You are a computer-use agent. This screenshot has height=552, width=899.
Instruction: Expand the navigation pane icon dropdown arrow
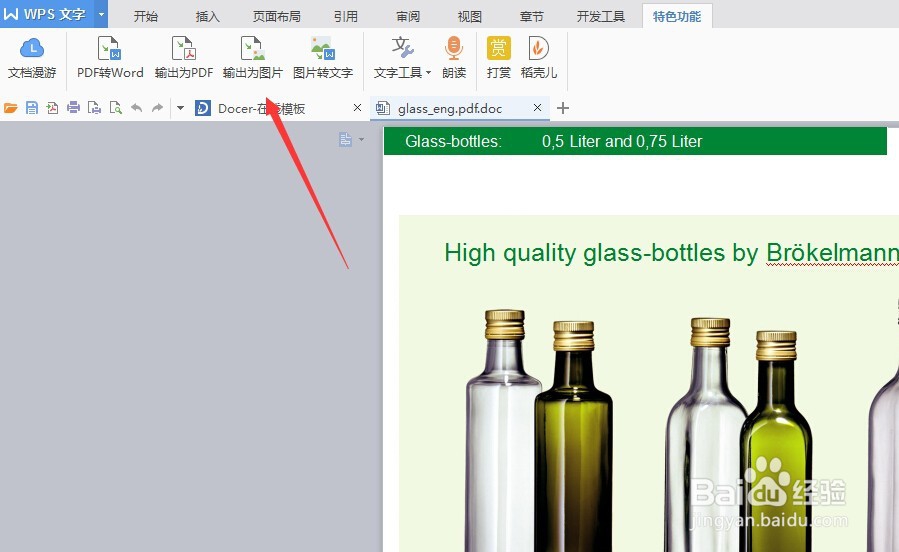point(361,139)
